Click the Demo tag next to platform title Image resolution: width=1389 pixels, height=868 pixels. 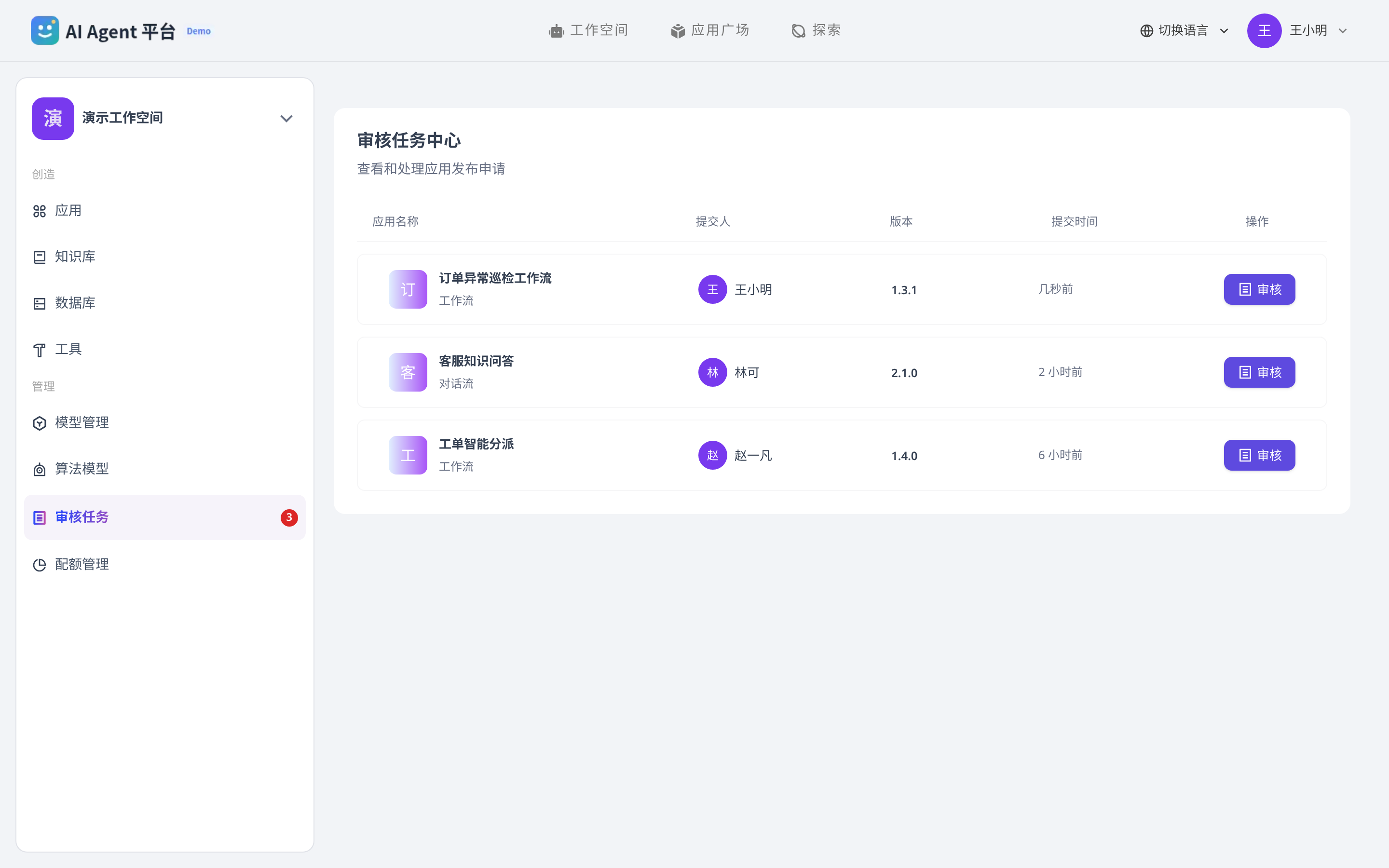(199, 31)
